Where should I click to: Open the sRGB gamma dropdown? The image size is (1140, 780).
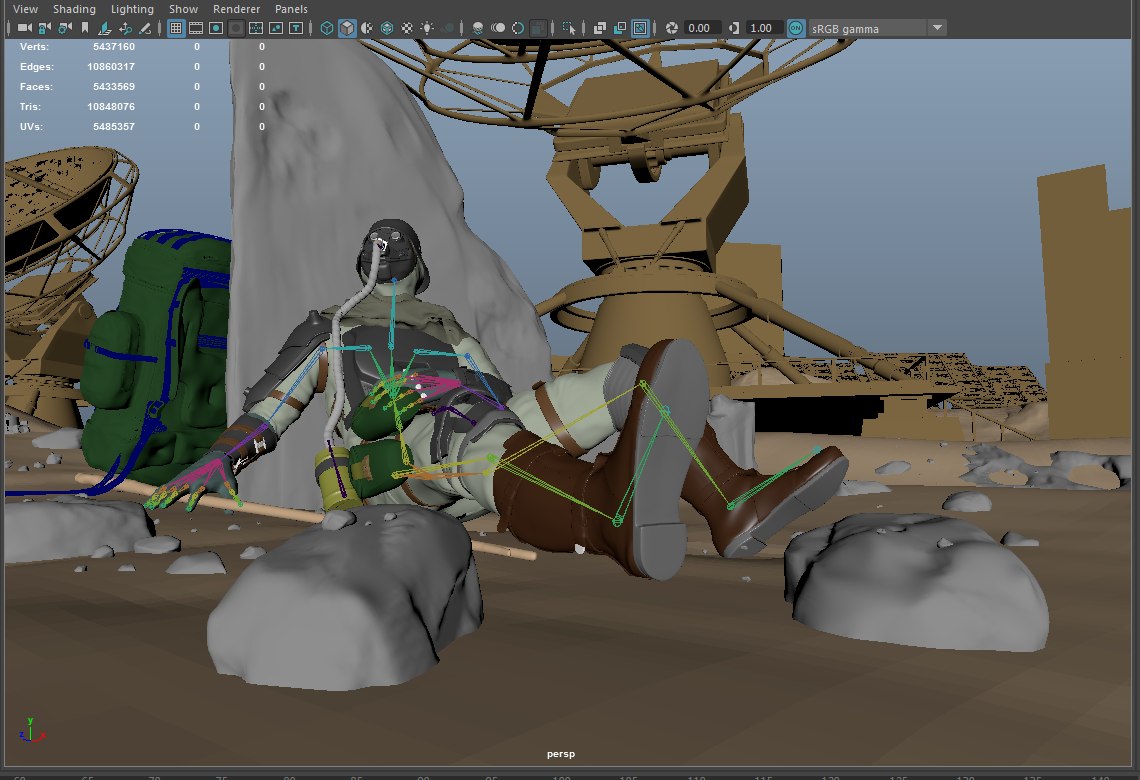(x=937, y=28)
